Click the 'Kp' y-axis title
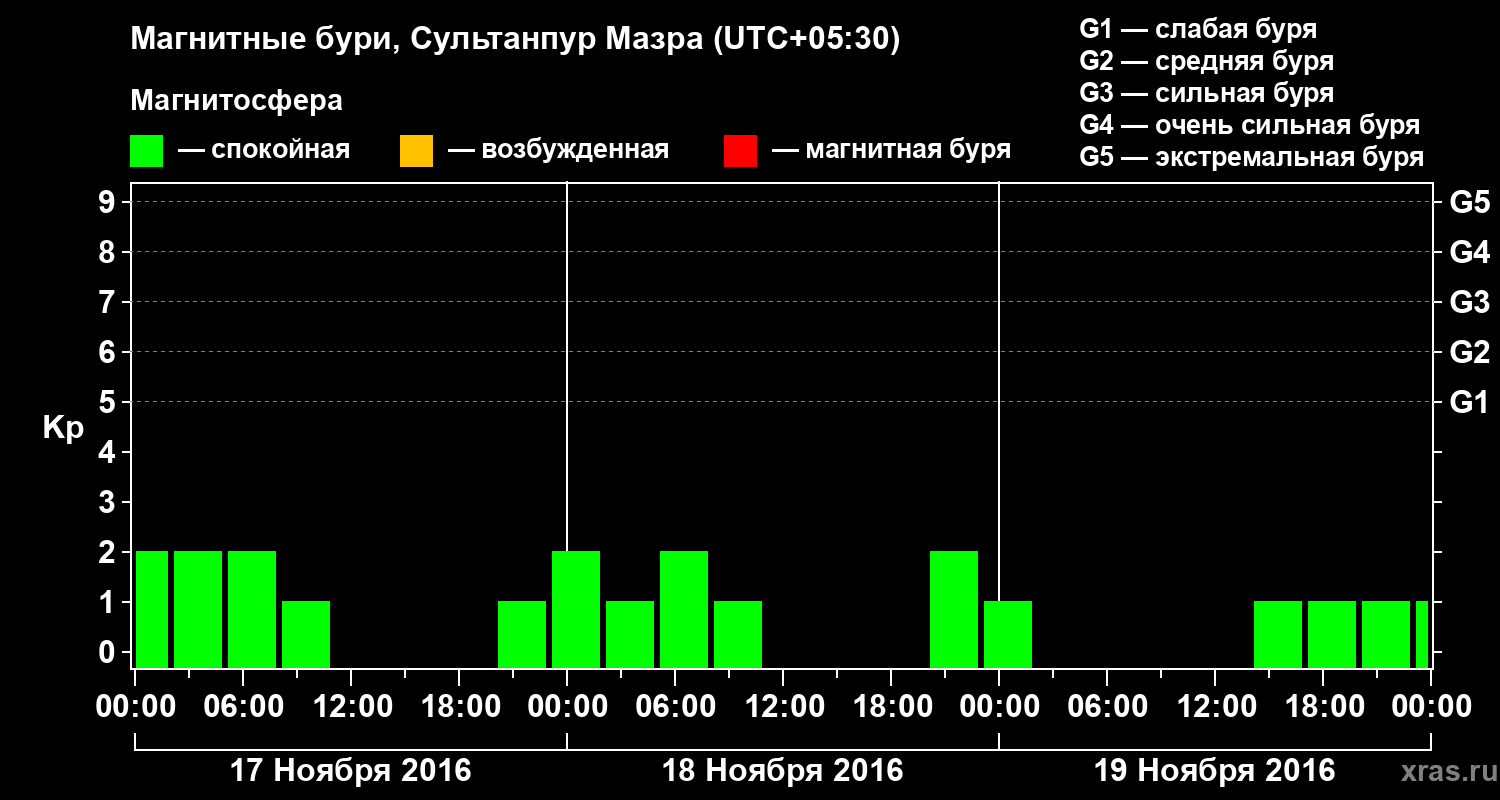 (x=63, y=428)
